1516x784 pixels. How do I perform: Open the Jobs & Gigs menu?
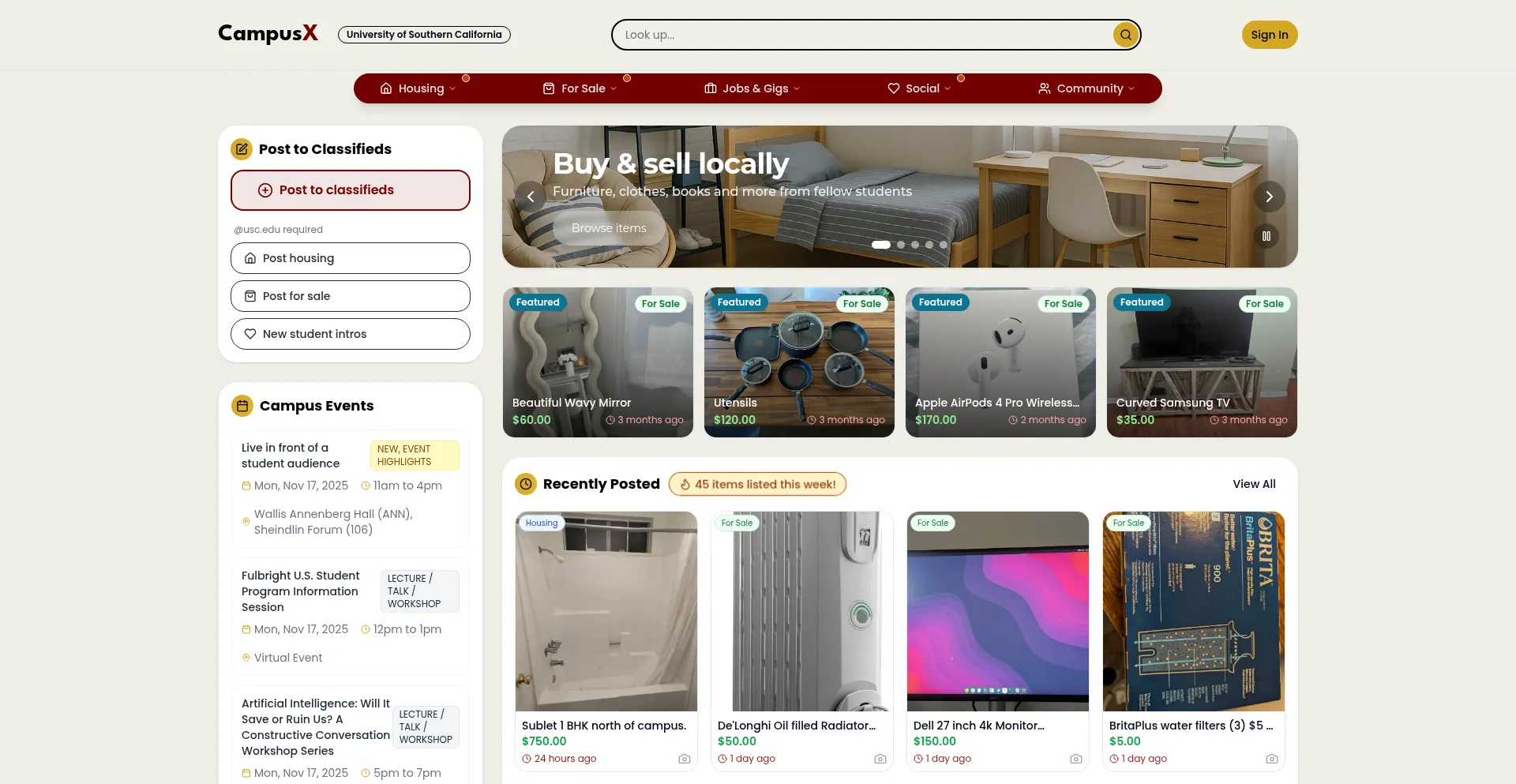click(x=752, y=88)
